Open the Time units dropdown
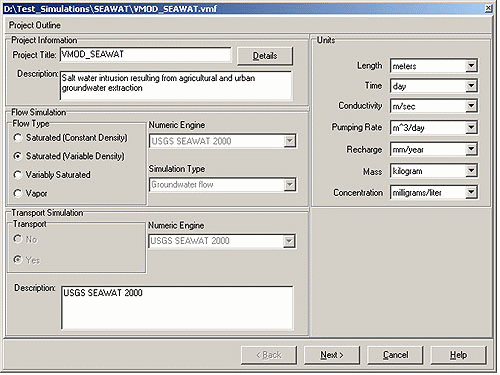Viewport: 500px width, 375px height. coord(471,86)
